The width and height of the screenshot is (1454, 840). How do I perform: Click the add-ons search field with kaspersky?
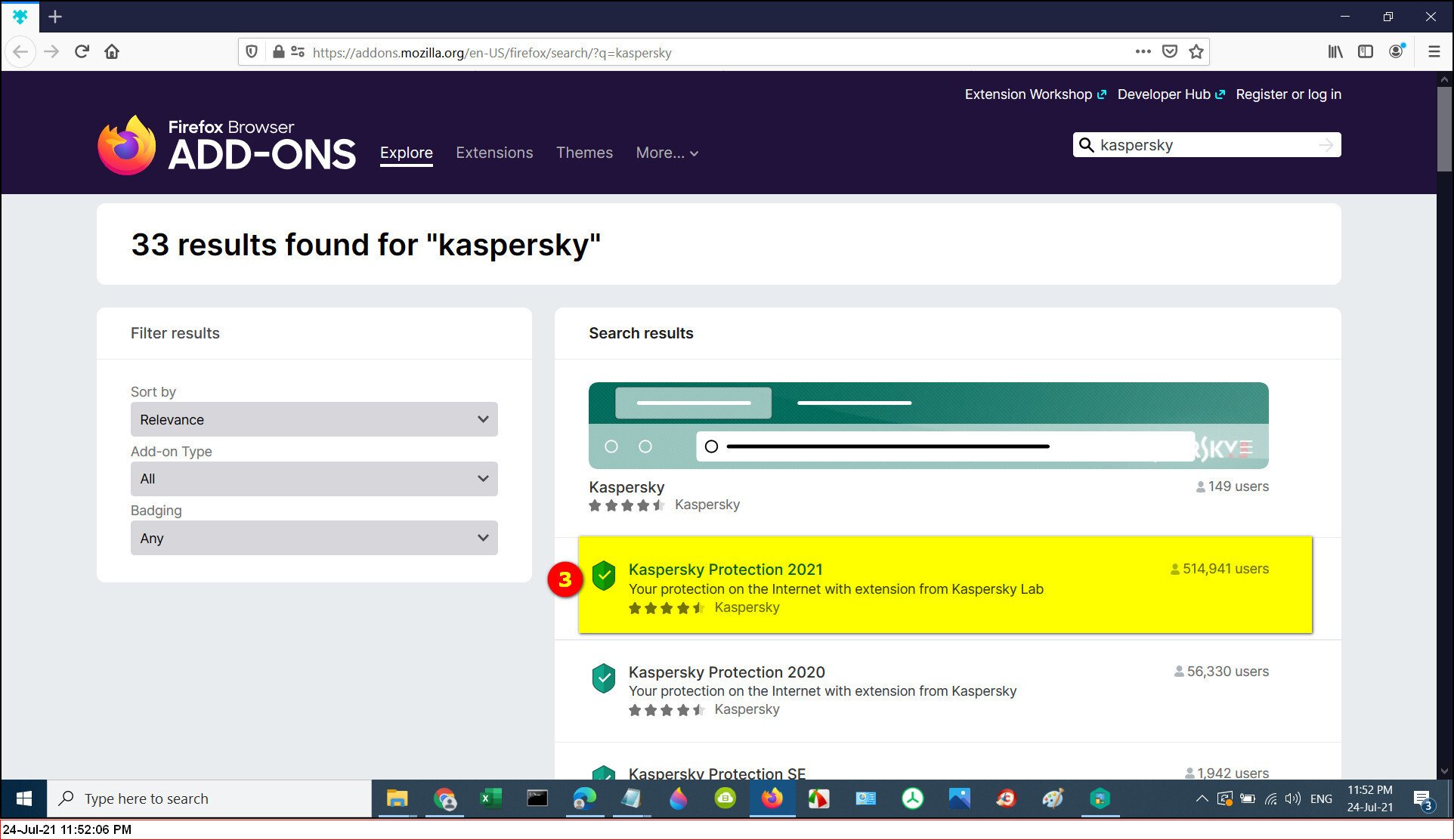pyautogui.click(x=1206, y=145)
